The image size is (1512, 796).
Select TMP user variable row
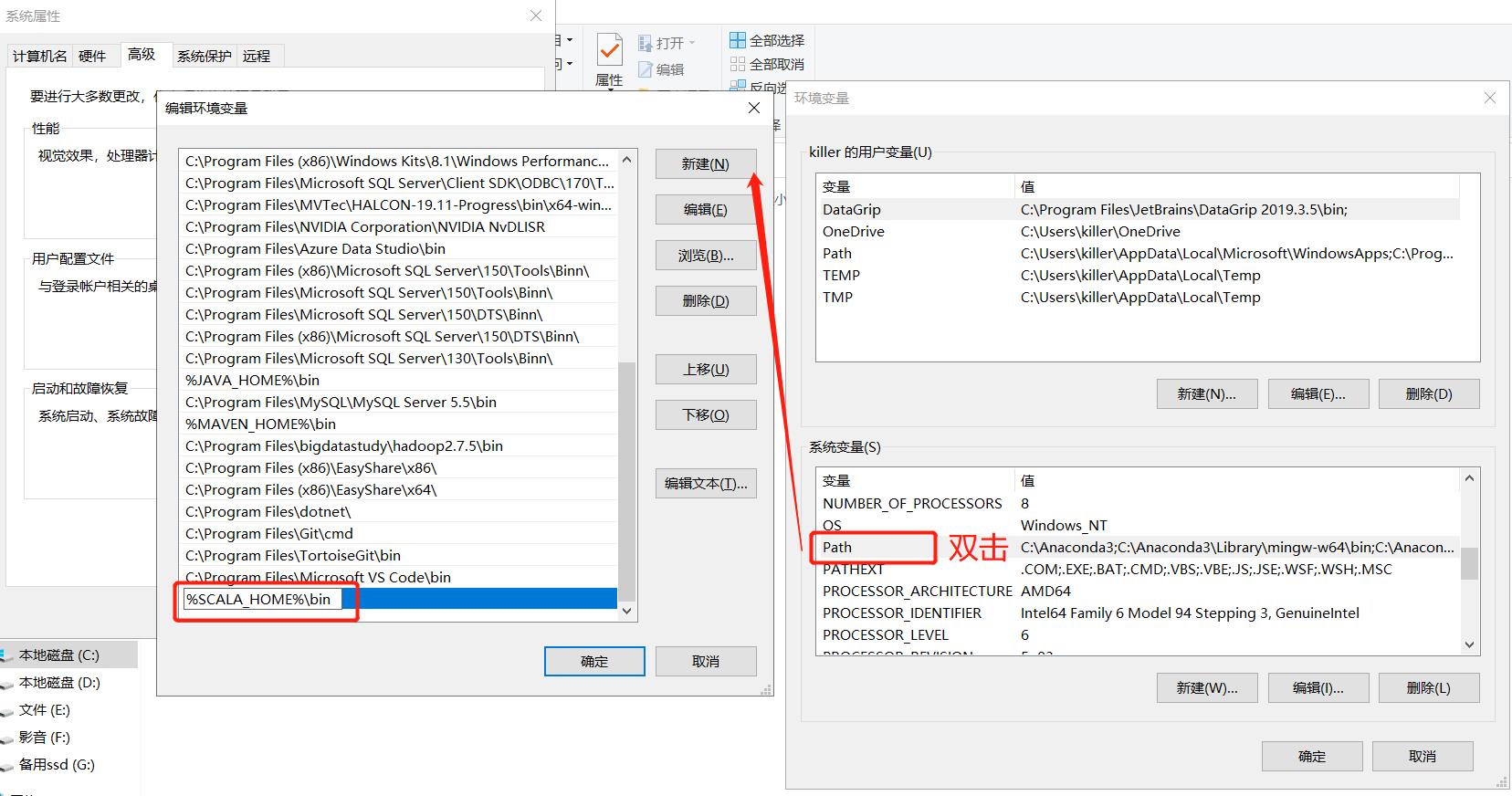1139,298
